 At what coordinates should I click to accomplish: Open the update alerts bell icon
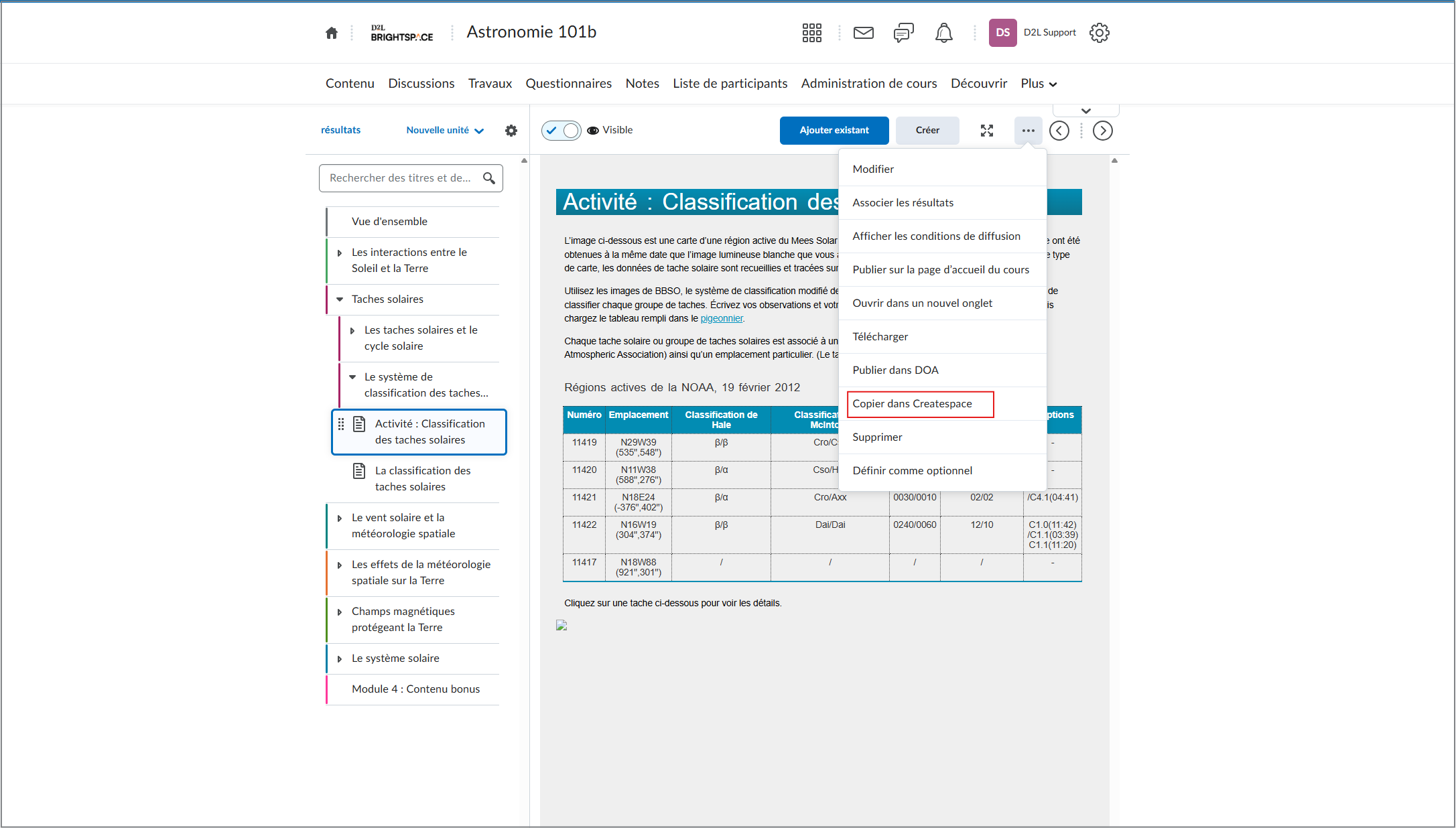[943, 33]
